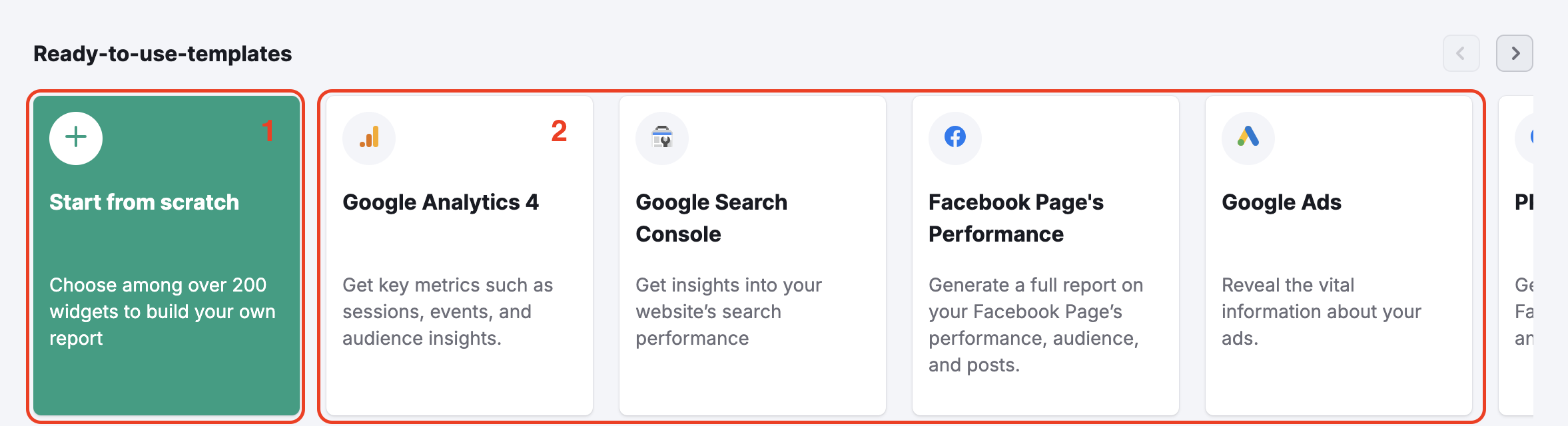Screen dimensions: 1568x426
Task: Select the Google Ads template title
Action: (x=1281, y=202)
